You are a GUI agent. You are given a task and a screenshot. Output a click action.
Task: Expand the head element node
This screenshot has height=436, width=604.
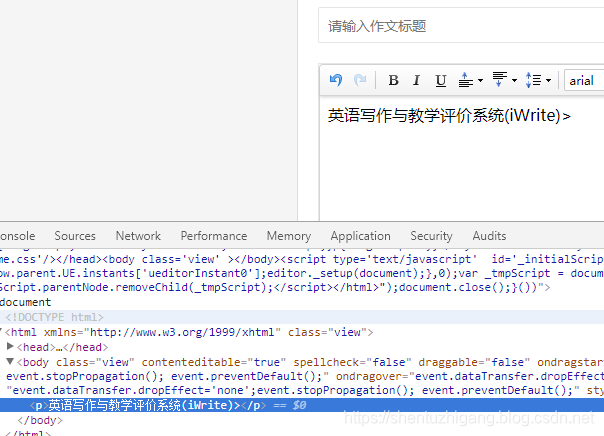[x=10, y=346]
